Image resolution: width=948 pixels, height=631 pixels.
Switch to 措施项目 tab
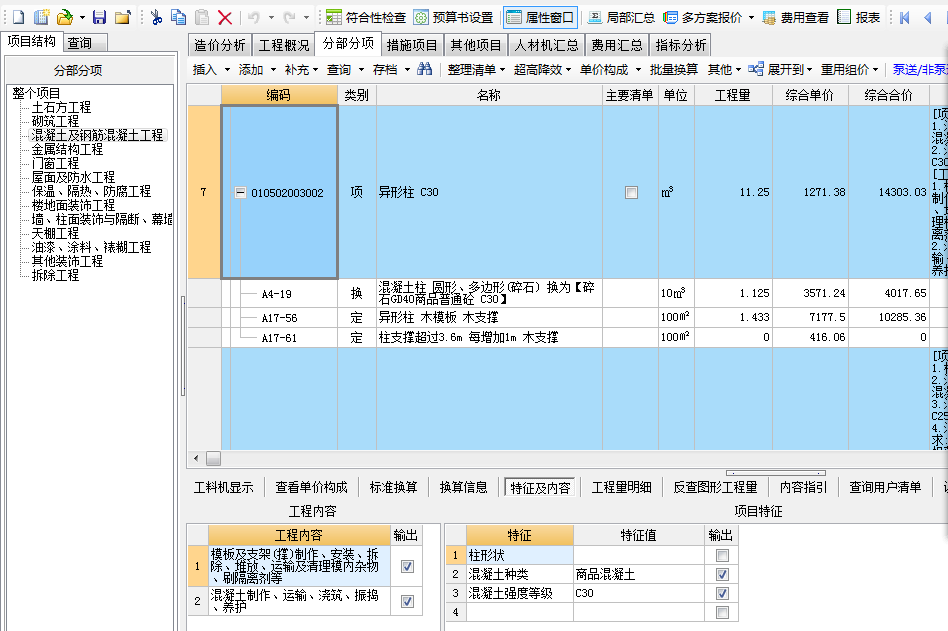(412, 45)
